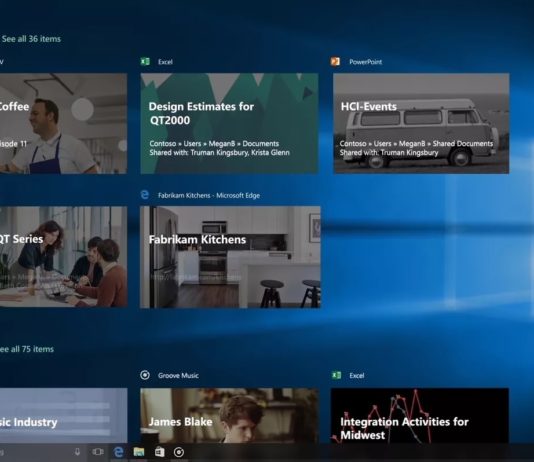Click the Excel icon above Design Estimates card
This screenshot has height=462, width=534.
click(x=145, y=61)
